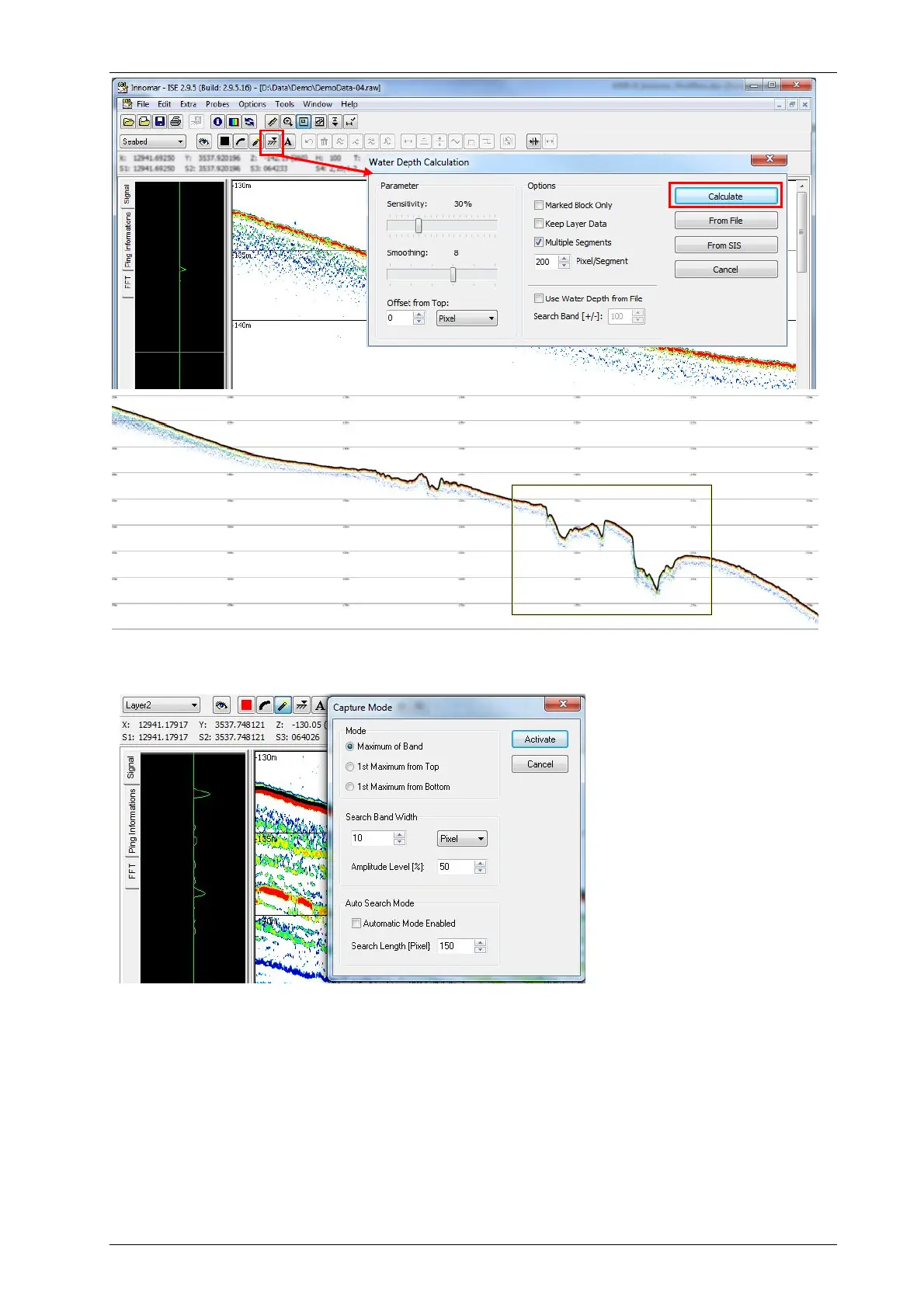Viewport: 924px width, 1308px height.
Task: Click the curve layer tool beside Seabed color
Action: pyautogui.click(x=241, y=141)
